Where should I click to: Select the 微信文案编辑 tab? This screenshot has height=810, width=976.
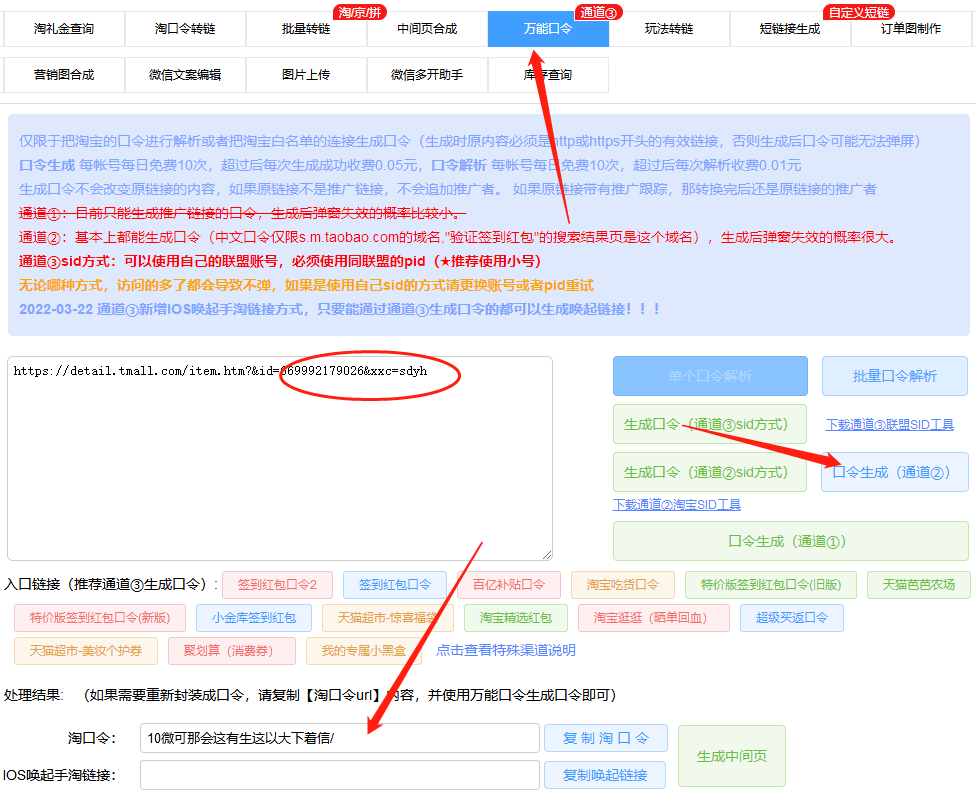[x=185, y=75]
